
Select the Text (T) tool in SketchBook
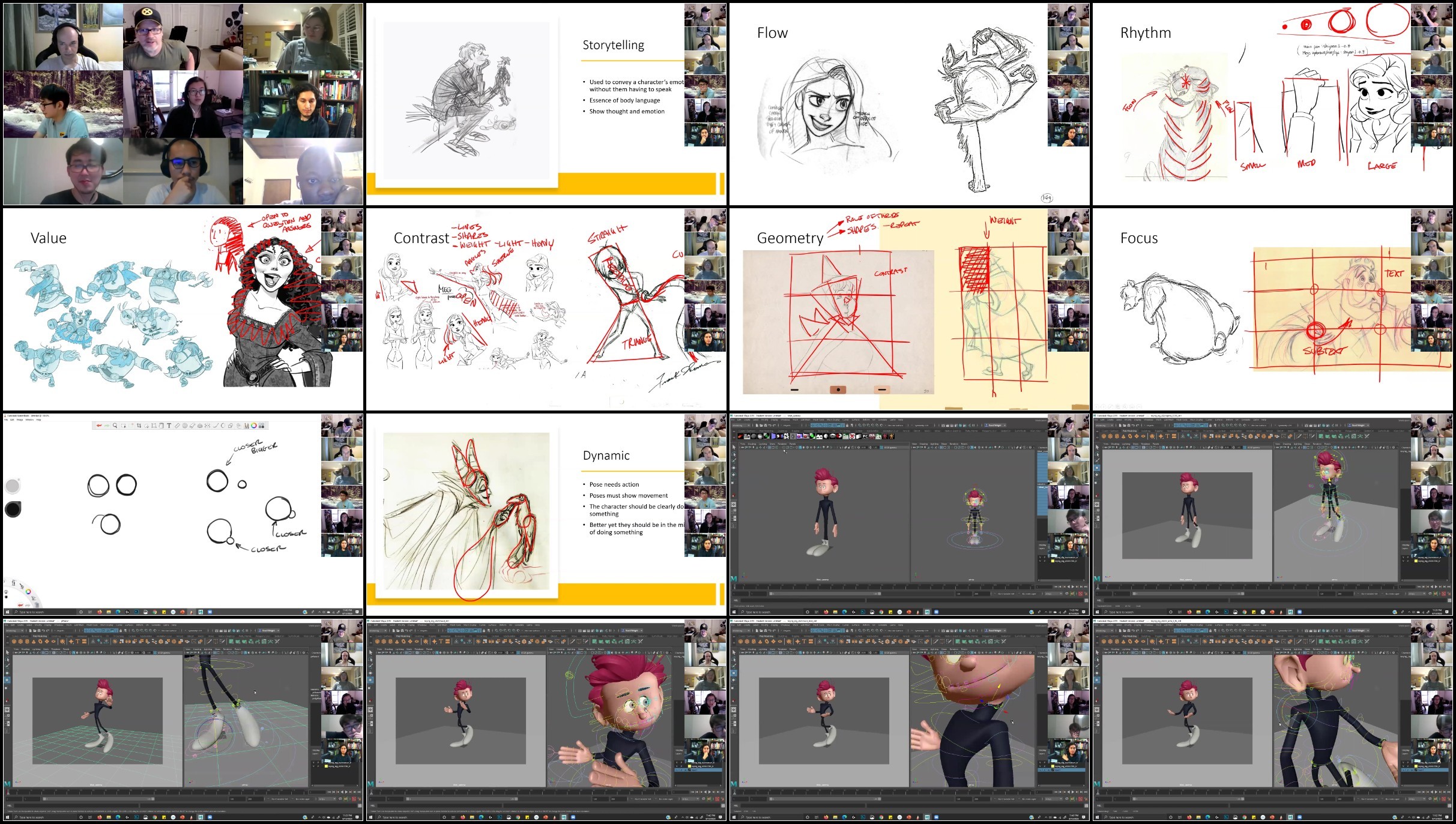pyautogui.click(x=169, y=426)
